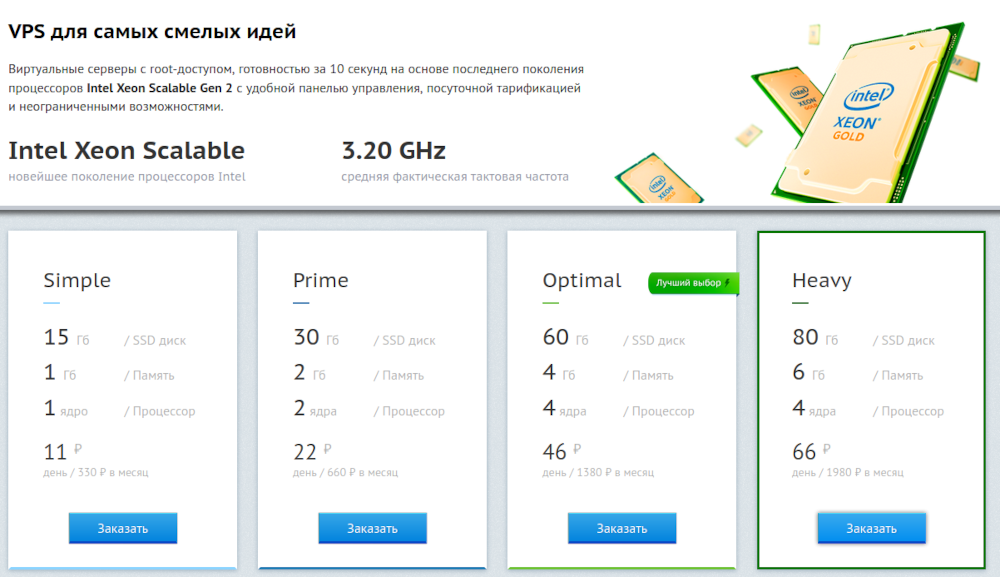Image resolution: width=1000 pixels, height=577 pixels.
Task: Click the 'Лучший выбор' badge on Optimal
Action: [693, 283]
